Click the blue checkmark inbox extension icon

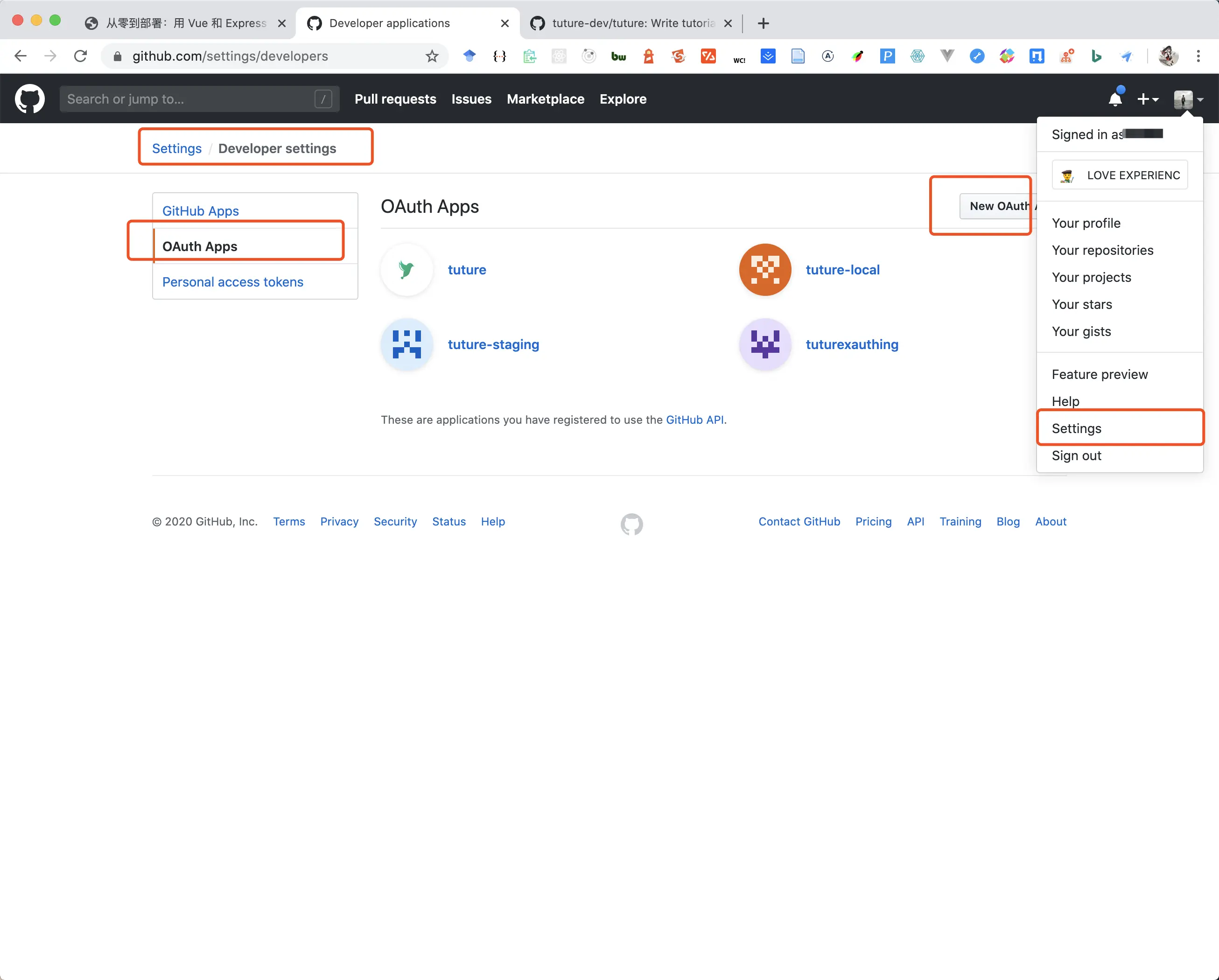(768, 56)
